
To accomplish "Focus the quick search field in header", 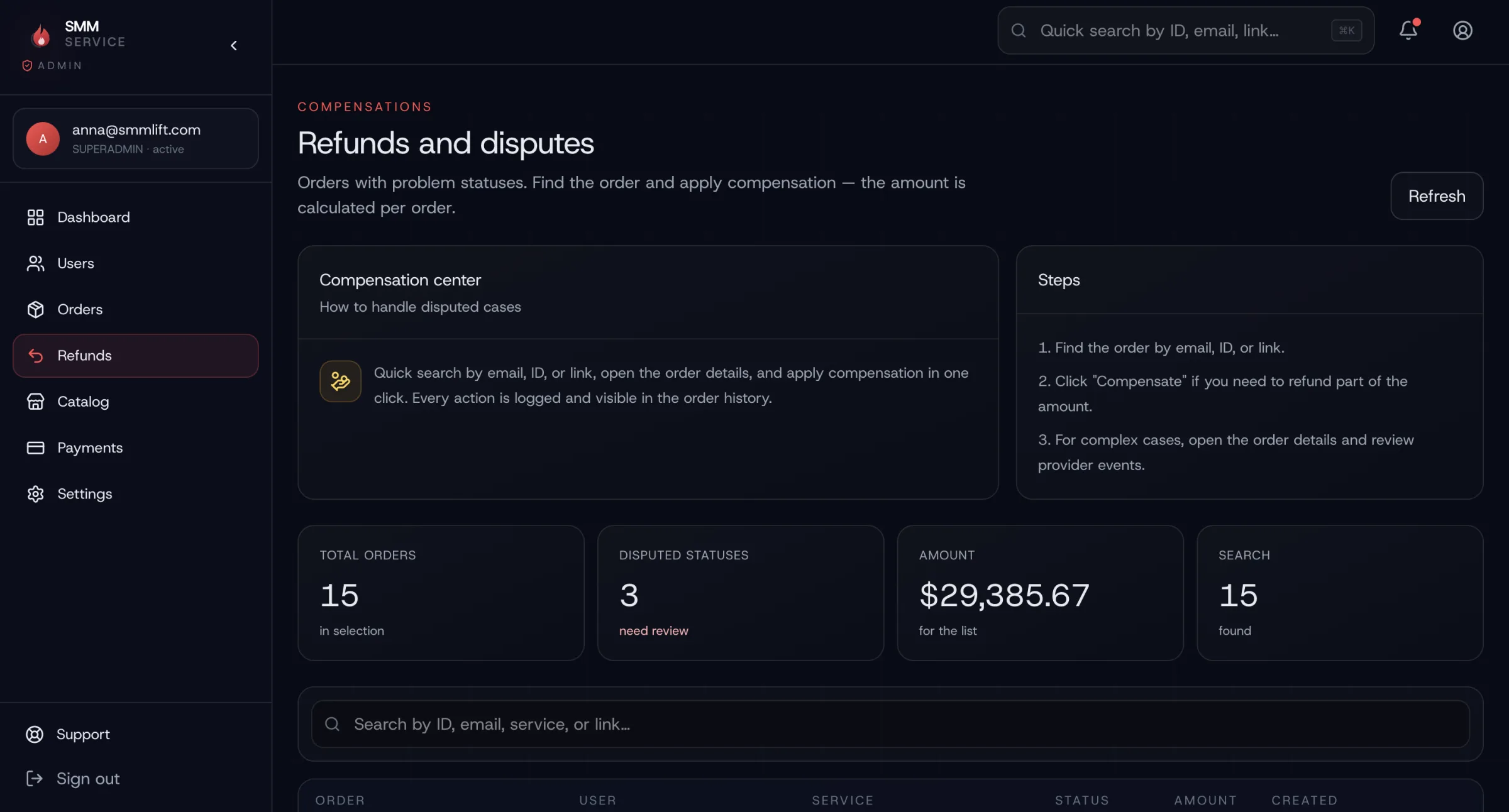I will pyautogui.click(x=1169, y=30).
